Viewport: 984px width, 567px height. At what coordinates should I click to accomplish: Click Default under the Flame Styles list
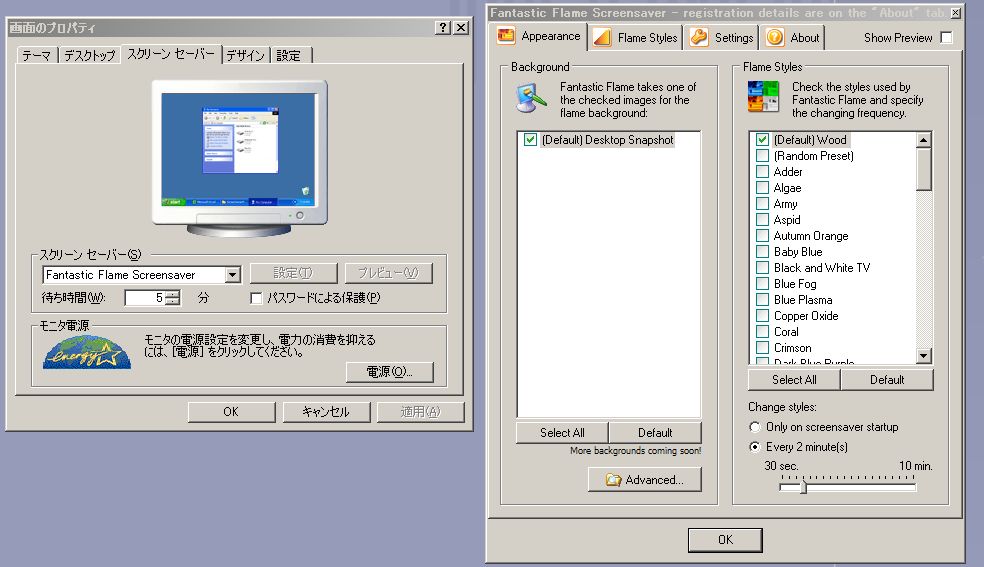coord(887,379)
